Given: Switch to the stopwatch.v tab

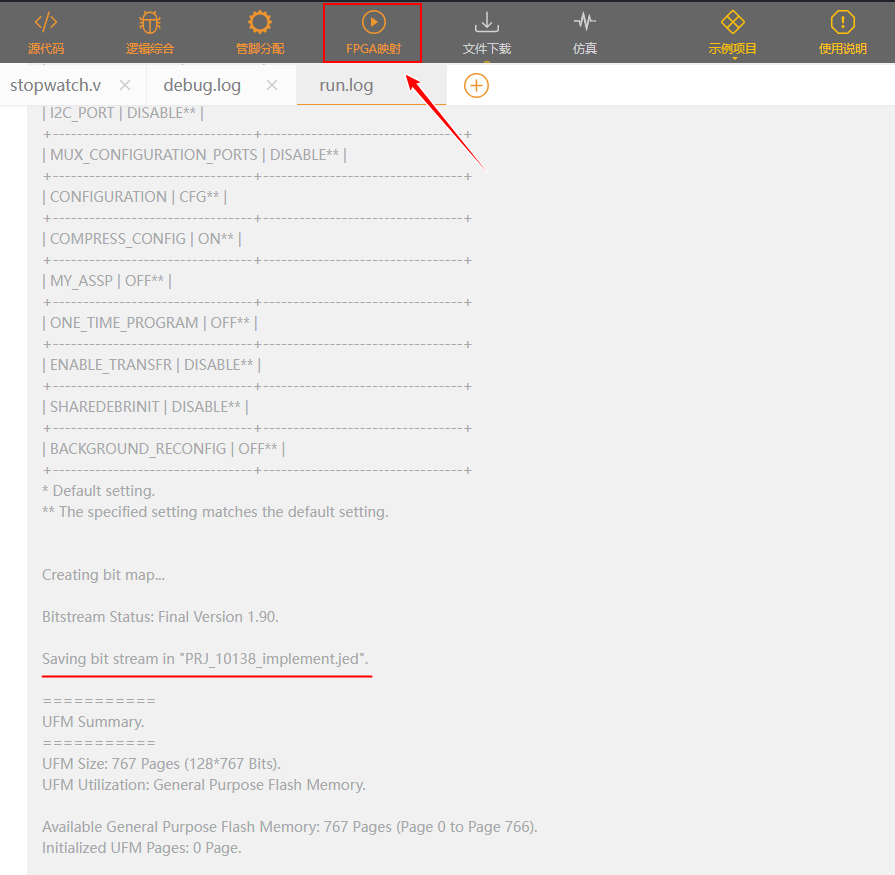Looking at the screenshot, I should click(56, 85).
